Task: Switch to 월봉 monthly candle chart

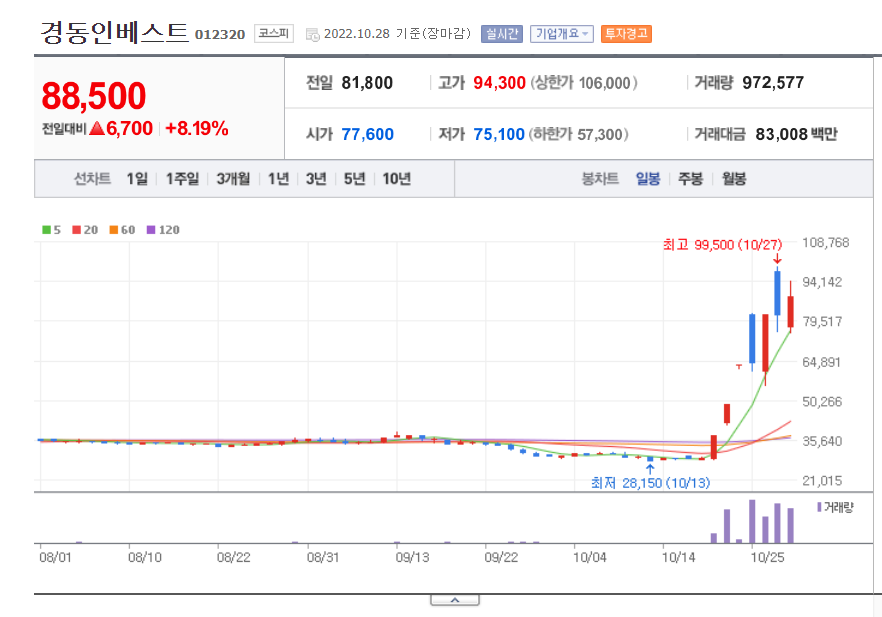Action: [734, 179]
